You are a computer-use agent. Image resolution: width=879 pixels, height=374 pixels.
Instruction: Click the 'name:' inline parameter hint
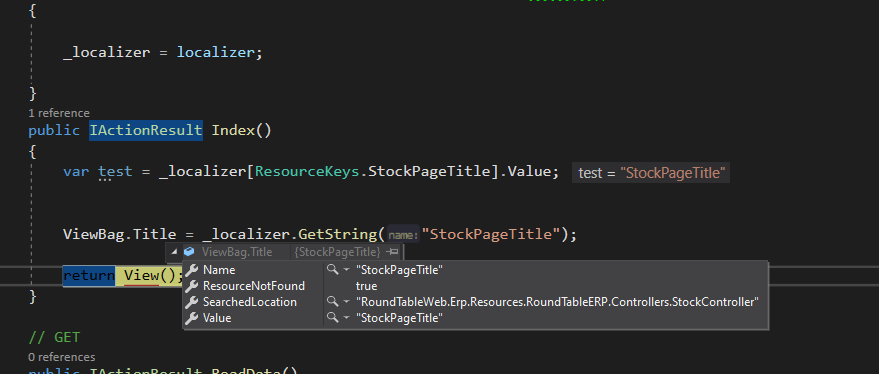click(404, 235)
